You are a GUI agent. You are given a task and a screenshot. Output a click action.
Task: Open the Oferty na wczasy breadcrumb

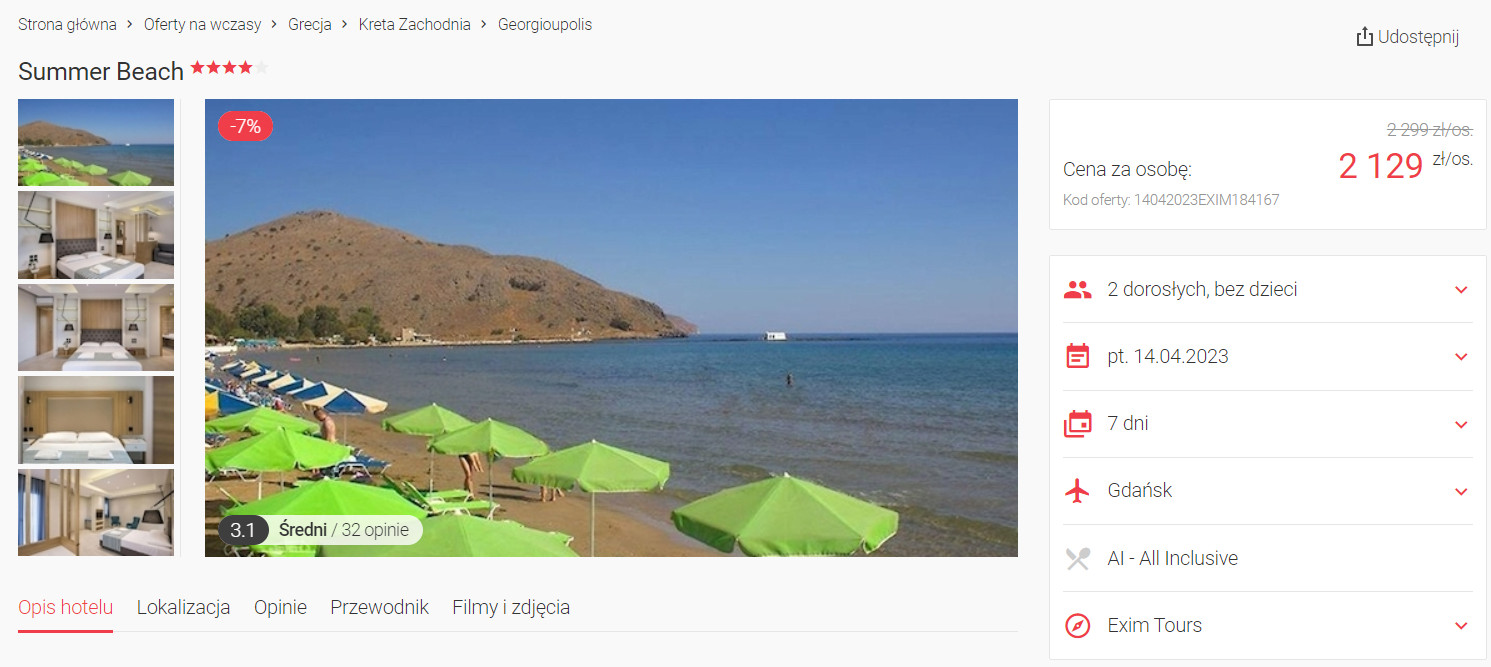(x=202, y=24)
